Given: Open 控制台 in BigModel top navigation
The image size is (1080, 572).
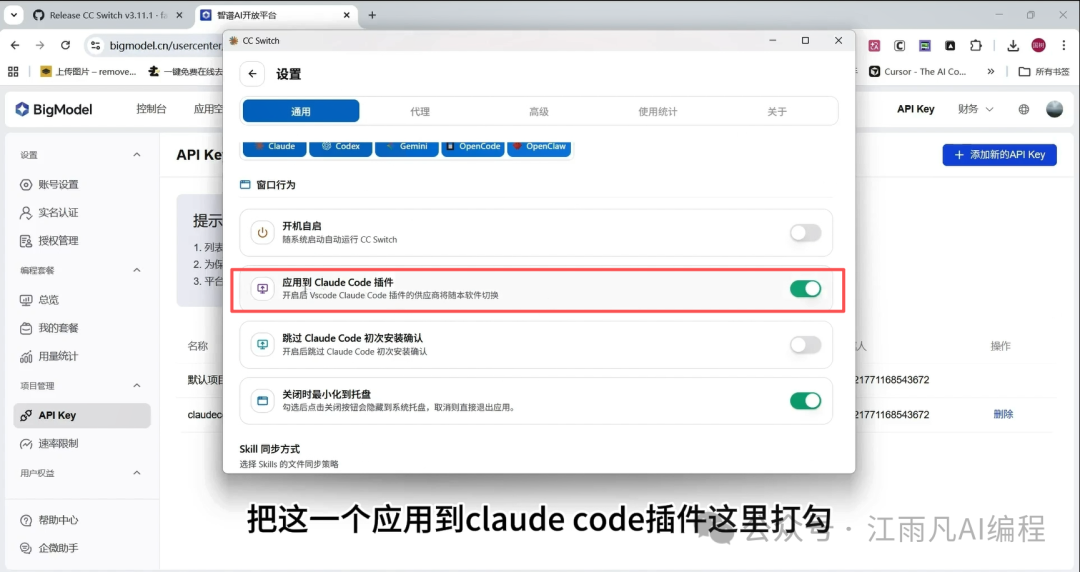Looking at the screenshot, I should click(x=151, y=109).
